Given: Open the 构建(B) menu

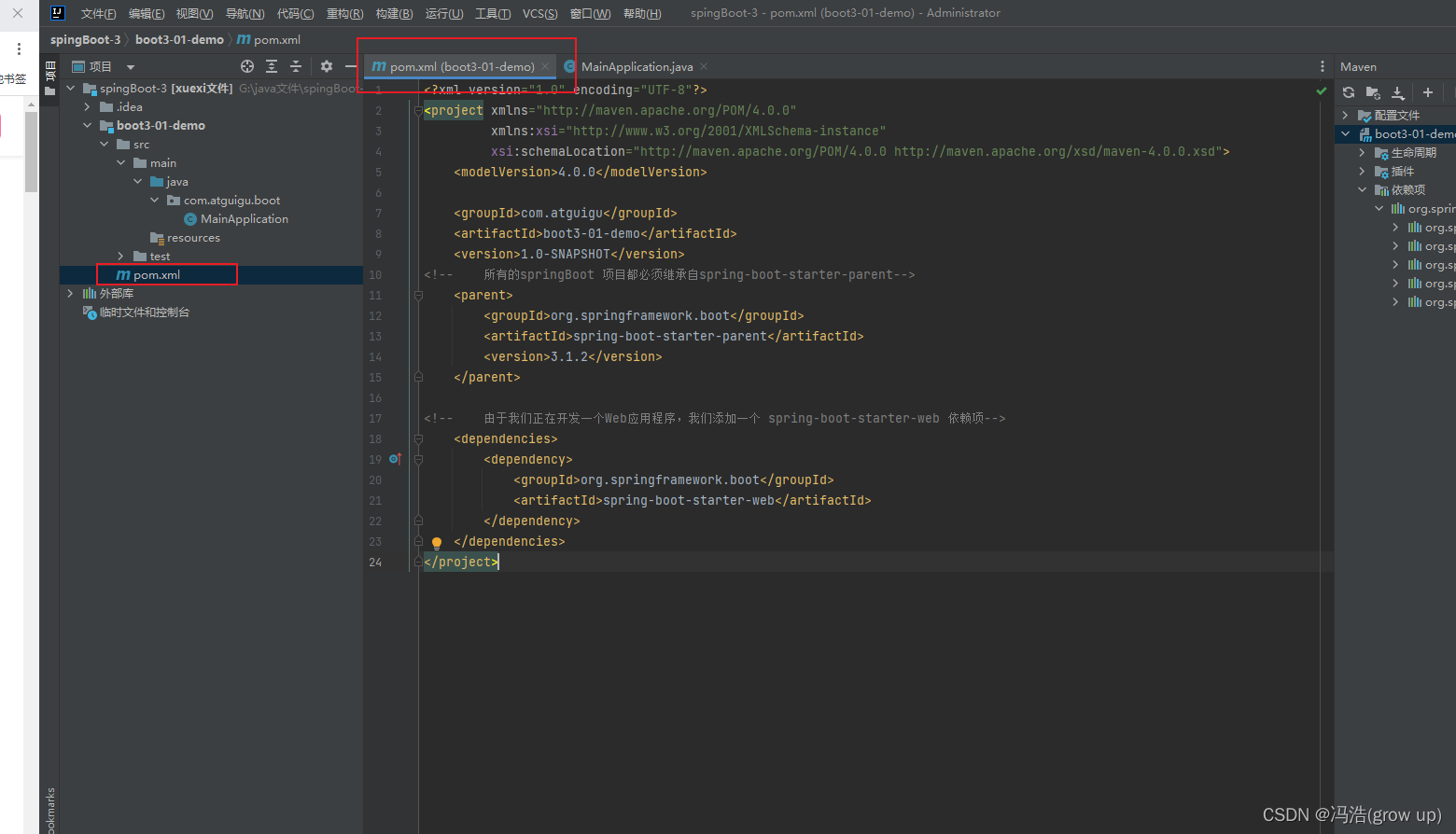Looking at the screenshot, I should point(395,13).
